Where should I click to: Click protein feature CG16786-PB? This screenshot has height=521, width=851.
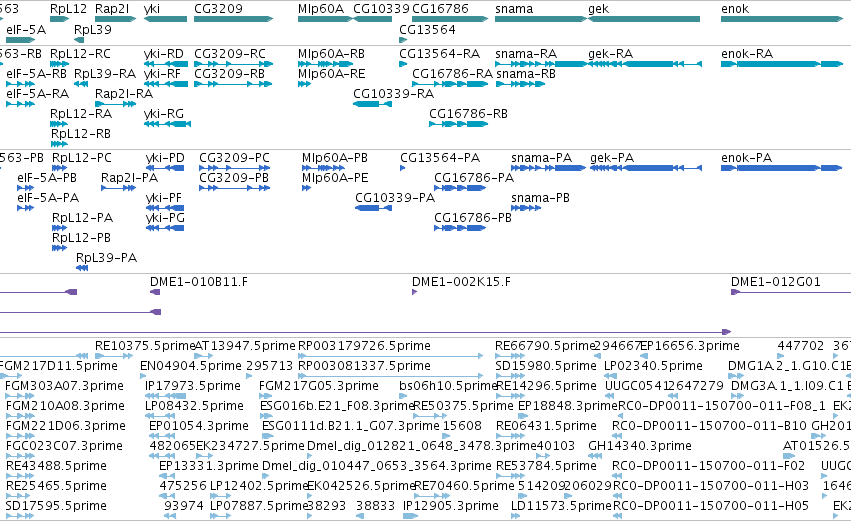[460, 228]
